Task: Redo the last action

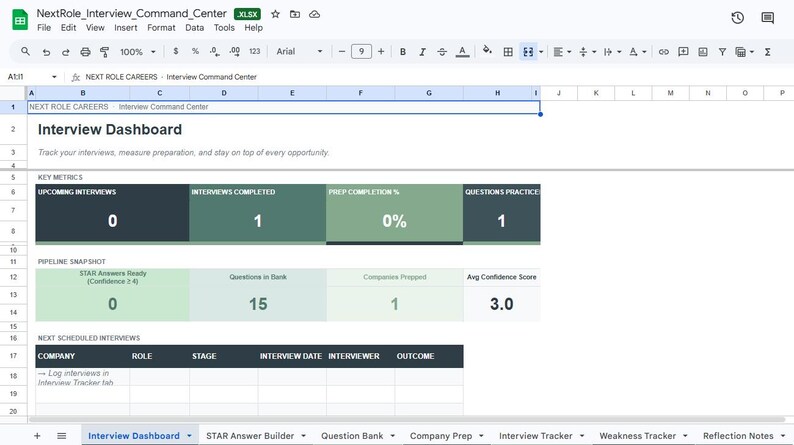Action: point(65,52)
